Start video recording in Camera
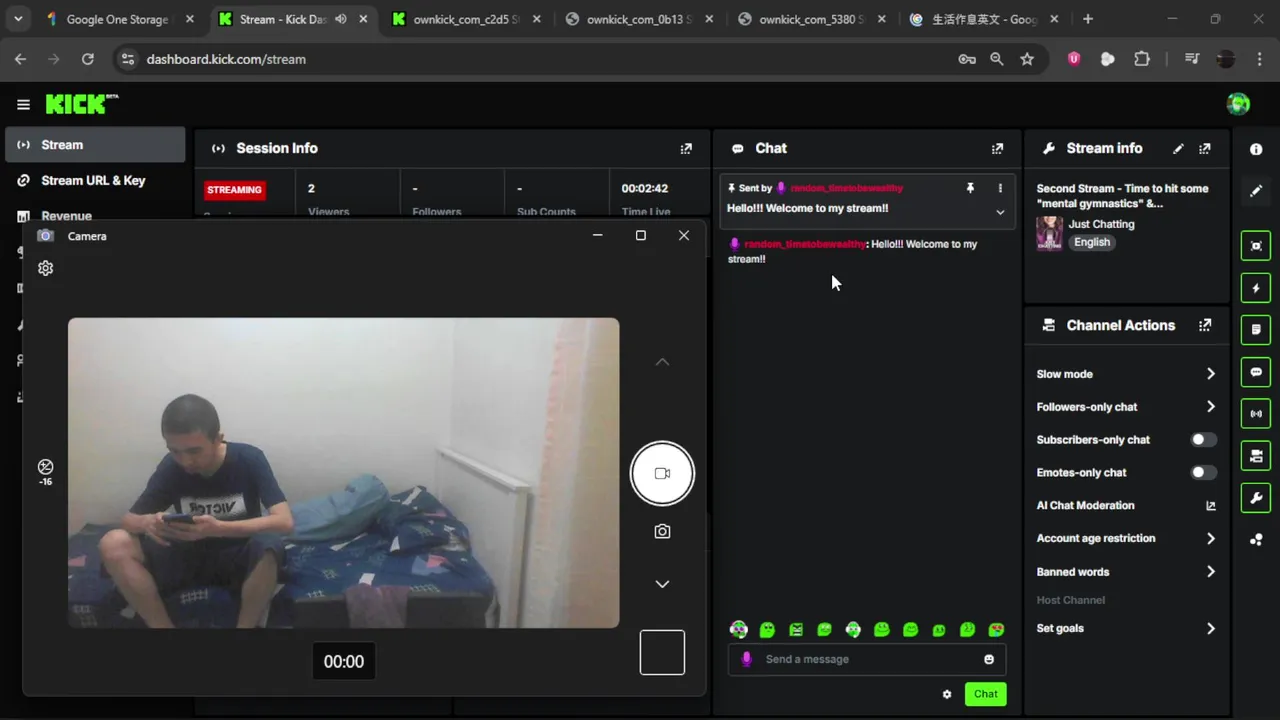1280x720 pixels. click(x=662, y=473)
